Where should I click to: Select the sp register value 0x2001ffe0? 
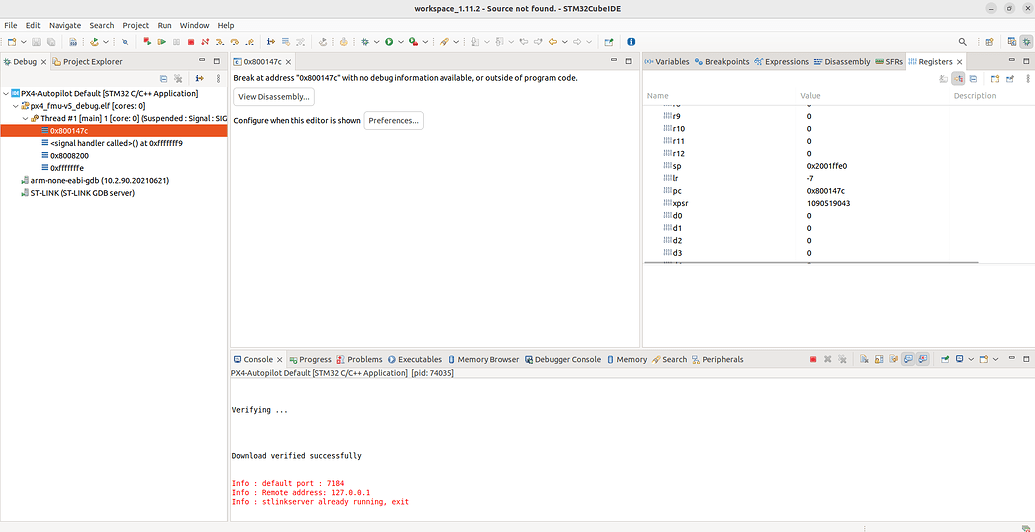coord(825,166)
